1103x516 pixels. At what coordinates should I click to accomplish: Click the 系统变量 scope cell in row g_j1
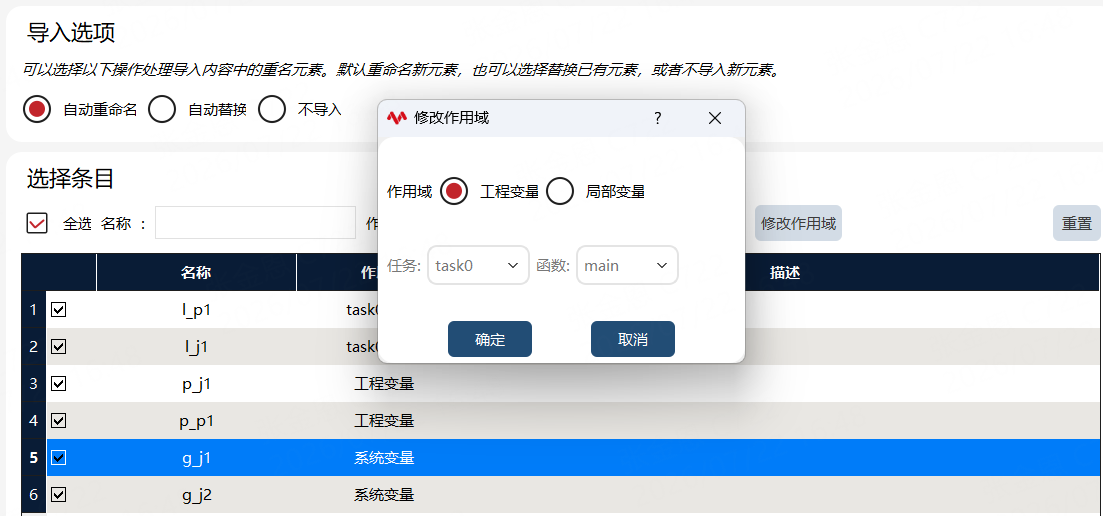(x=384, y=458)
